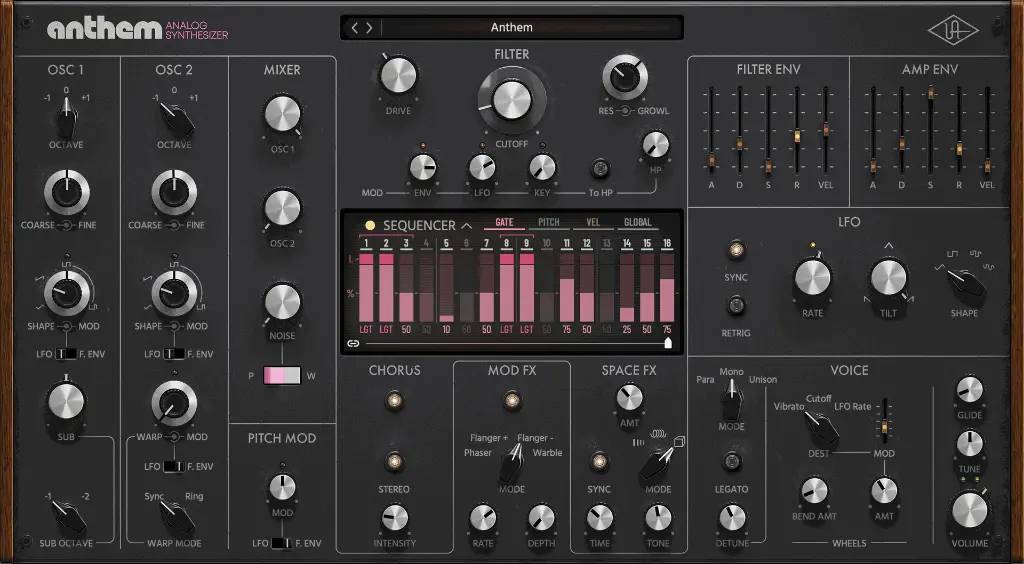Toggle OSC 2 warp LFO / F. ENV switch
The width and height of the screenshot is (1024, 564).
(x=174, y=467)
